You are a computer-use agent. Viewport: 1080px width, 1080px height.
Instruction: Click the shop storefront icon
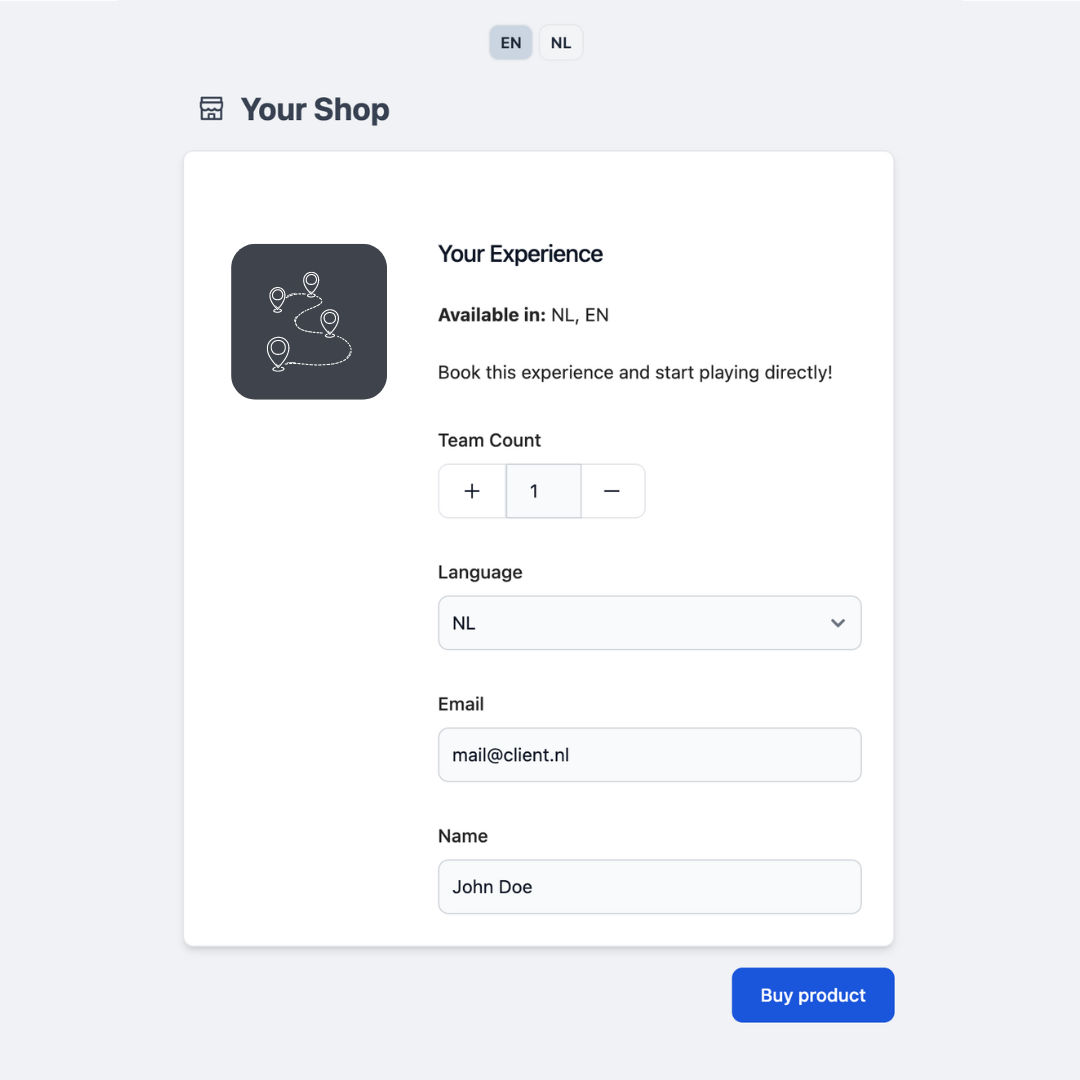coord(211,109)
